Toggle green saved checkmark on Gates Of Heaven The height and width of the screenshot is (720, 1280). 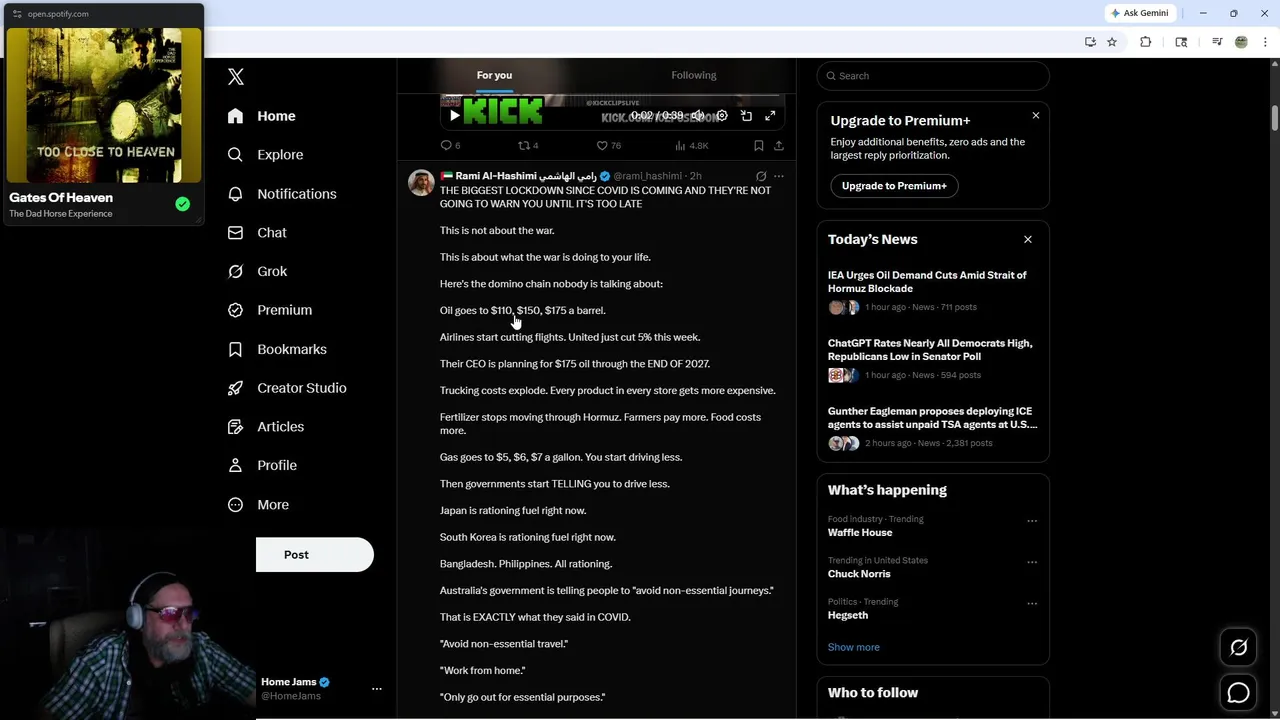click(182, 204)
